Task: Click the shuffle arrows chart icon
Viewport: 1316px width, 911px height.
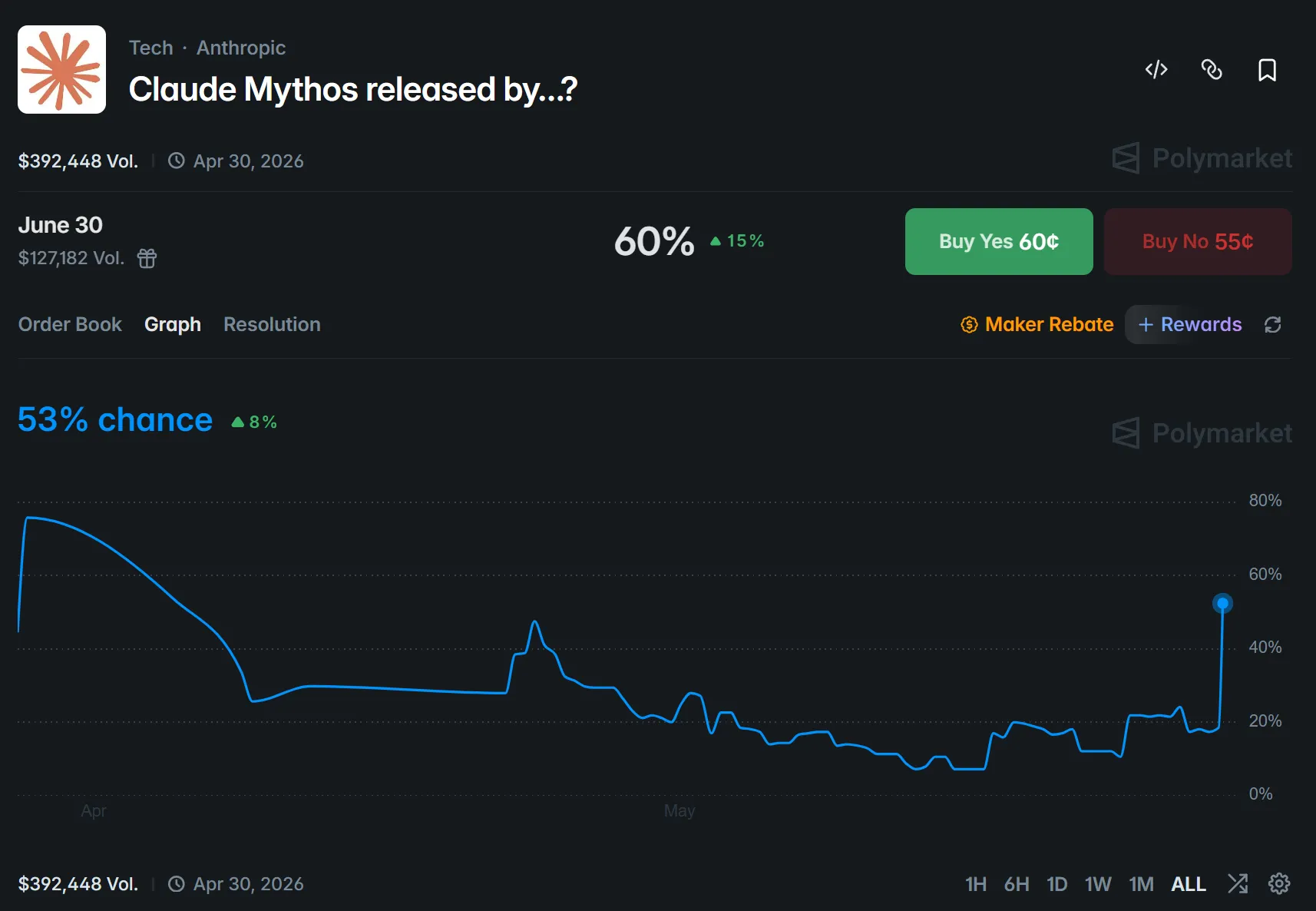Action: point(1238,883)
